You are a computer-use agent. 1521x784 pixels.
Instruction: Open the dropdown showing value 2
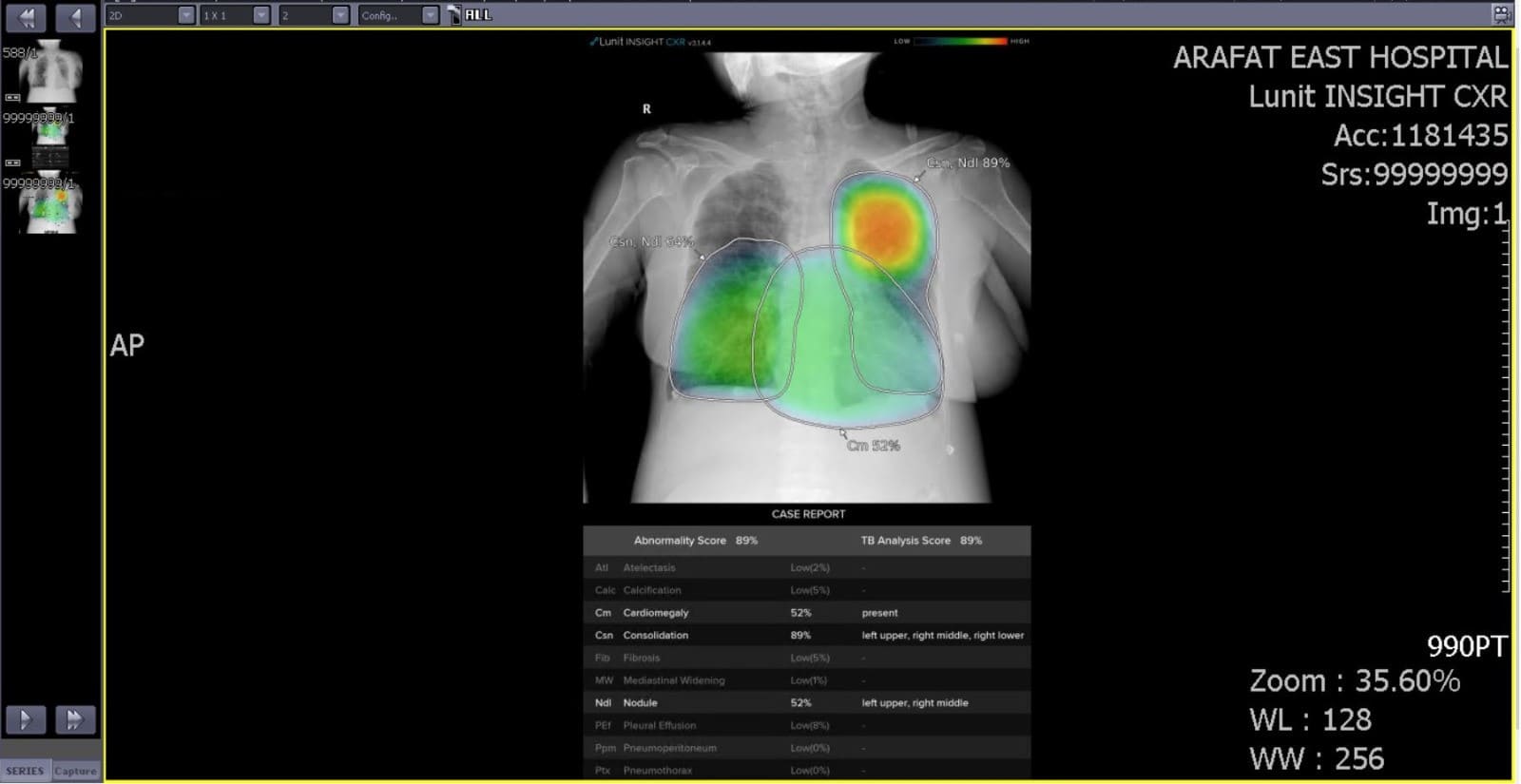point(314,15)
